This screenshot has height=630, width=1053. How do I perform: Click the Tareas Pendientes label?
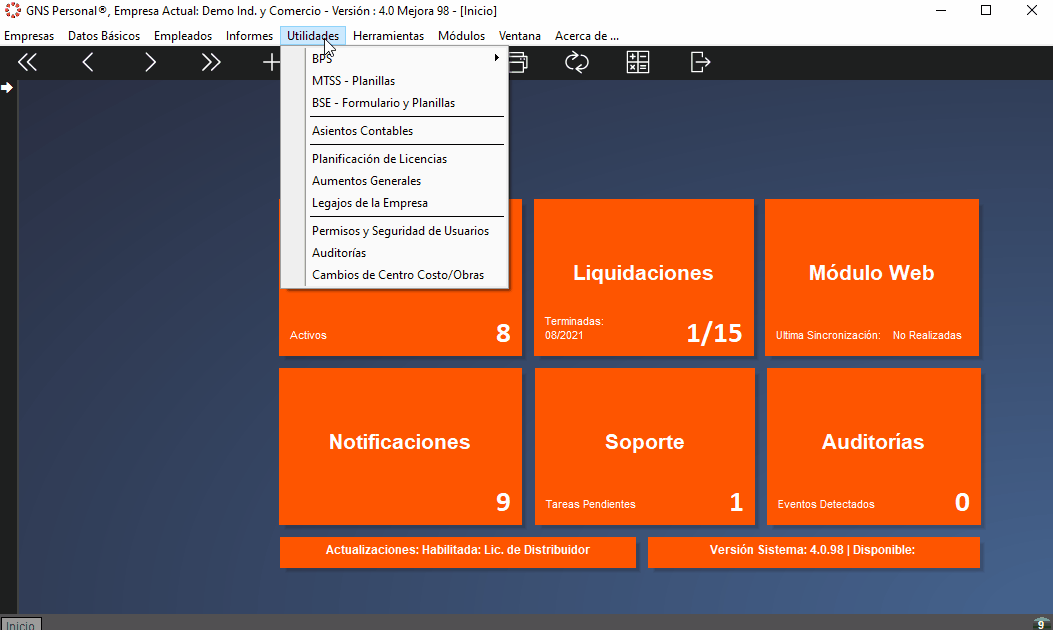point(590,504)
